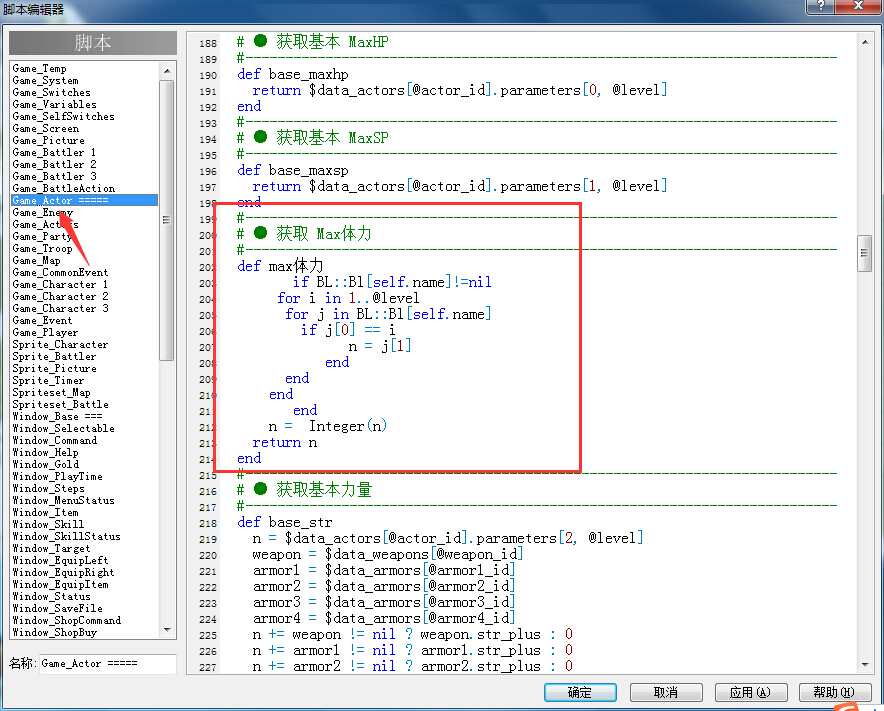Screen dimensions: 884x711
Task: Select the Window_SaveFile script
Action: [x=58, y=608]
